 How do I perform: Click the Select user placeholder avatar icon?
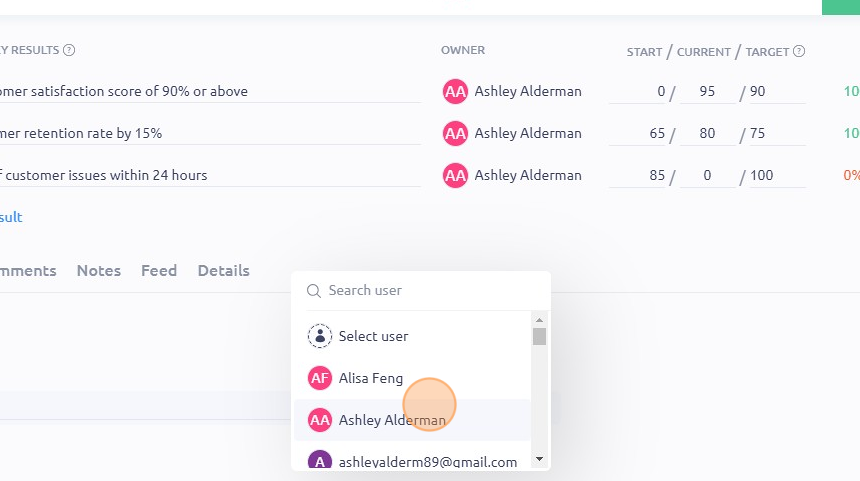tap(320, 336)
